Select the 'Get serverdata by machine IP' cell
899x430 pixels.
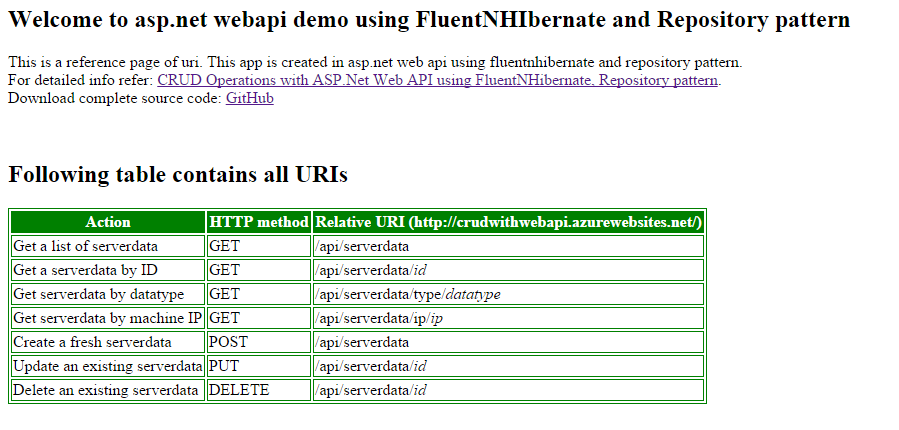pyautogui.click(x=108, y=318)
